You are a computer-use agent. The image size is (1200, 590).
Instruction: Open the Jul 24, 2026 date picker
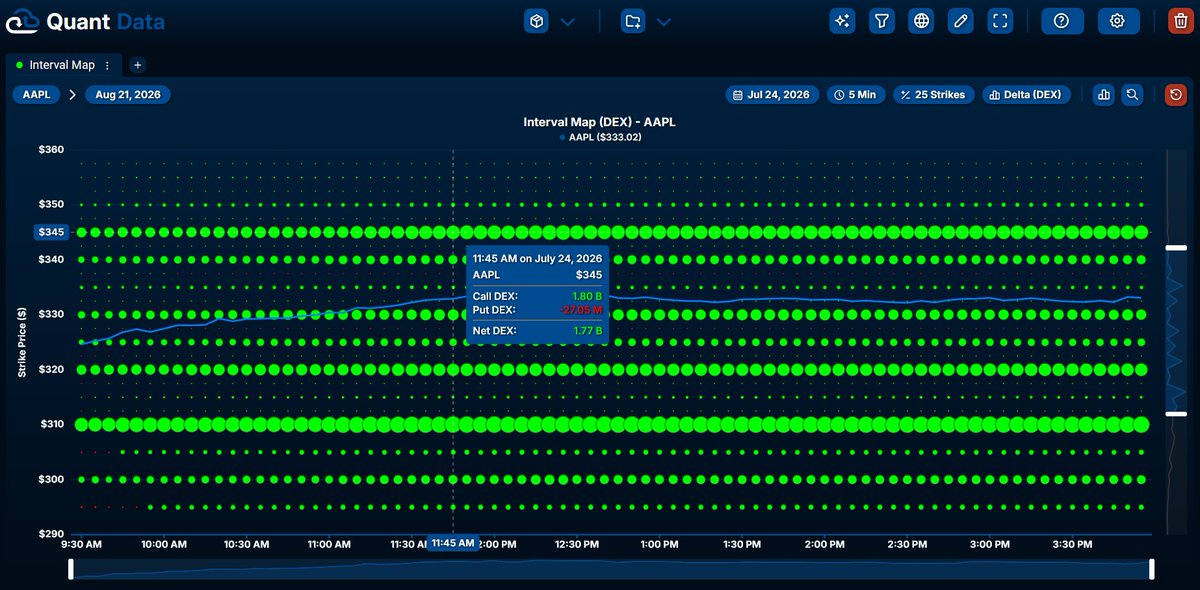[772, 95]
